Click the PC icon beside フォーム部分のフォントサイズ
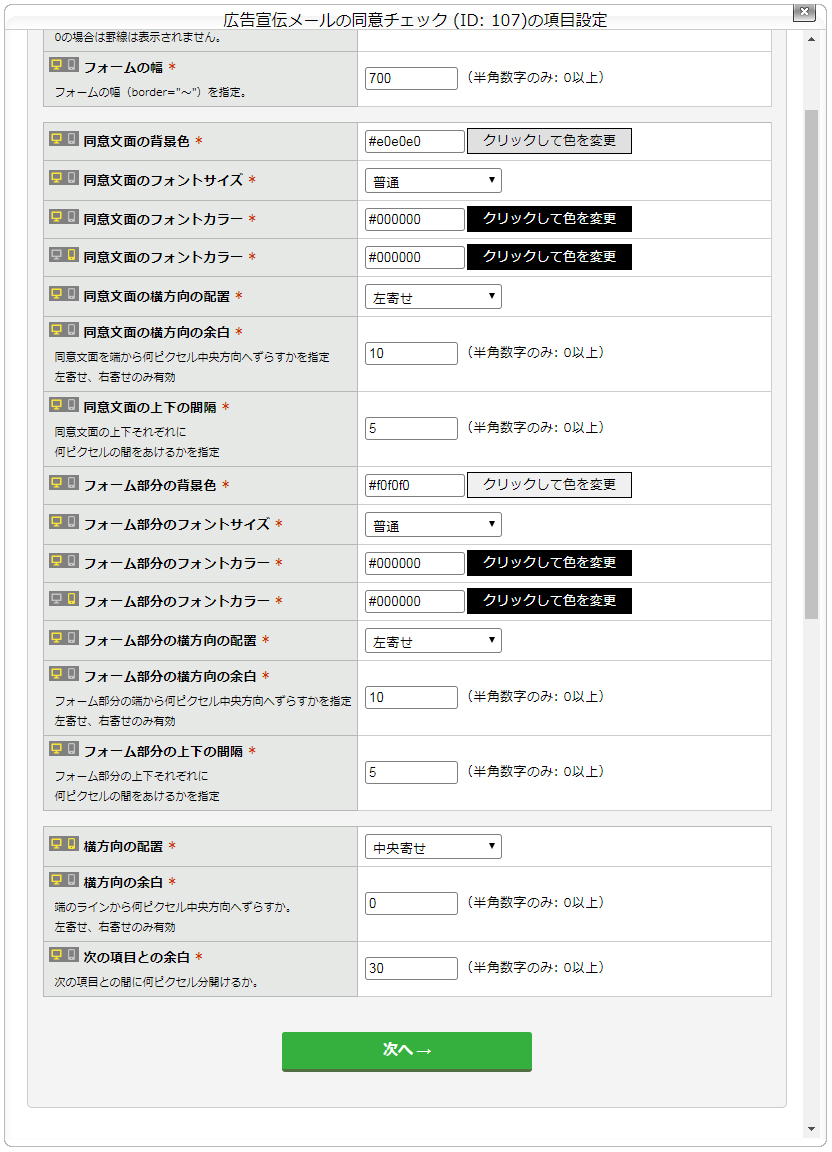832x1152 pixels. pos(57,521)
